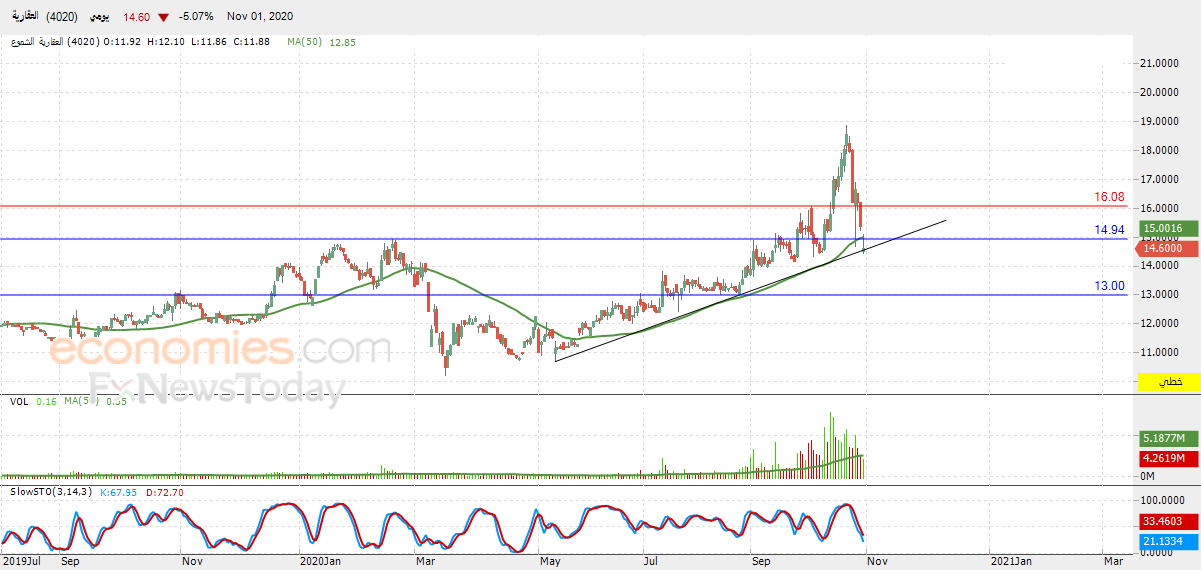
Task: Click the العقارية (4020) symbol name in header
Action: 45,17
